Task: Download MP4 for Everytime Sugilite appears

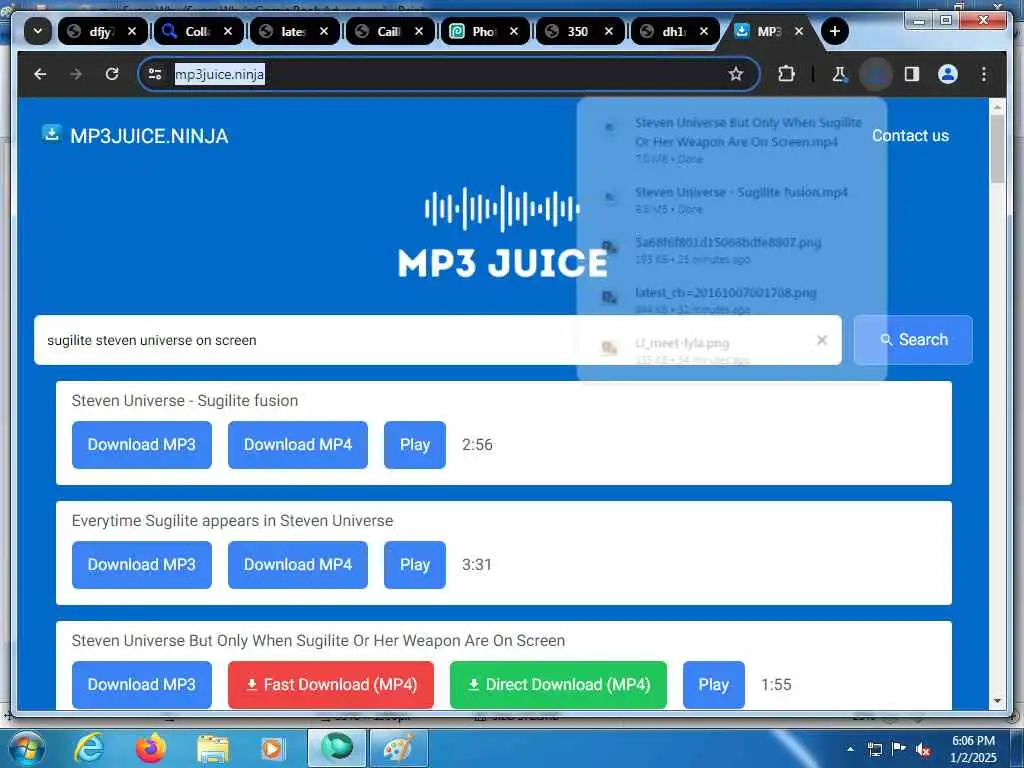Action: point(298,565)
